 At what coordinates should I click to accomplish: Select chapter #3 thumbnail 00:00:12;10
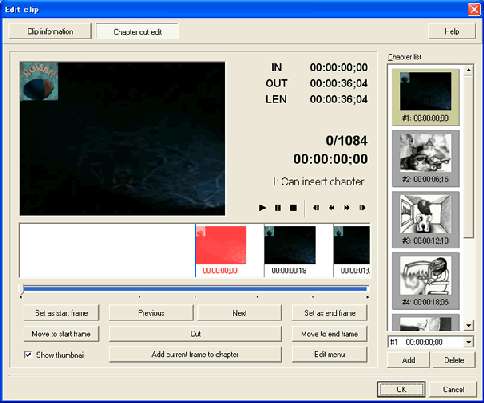(426, 220)
